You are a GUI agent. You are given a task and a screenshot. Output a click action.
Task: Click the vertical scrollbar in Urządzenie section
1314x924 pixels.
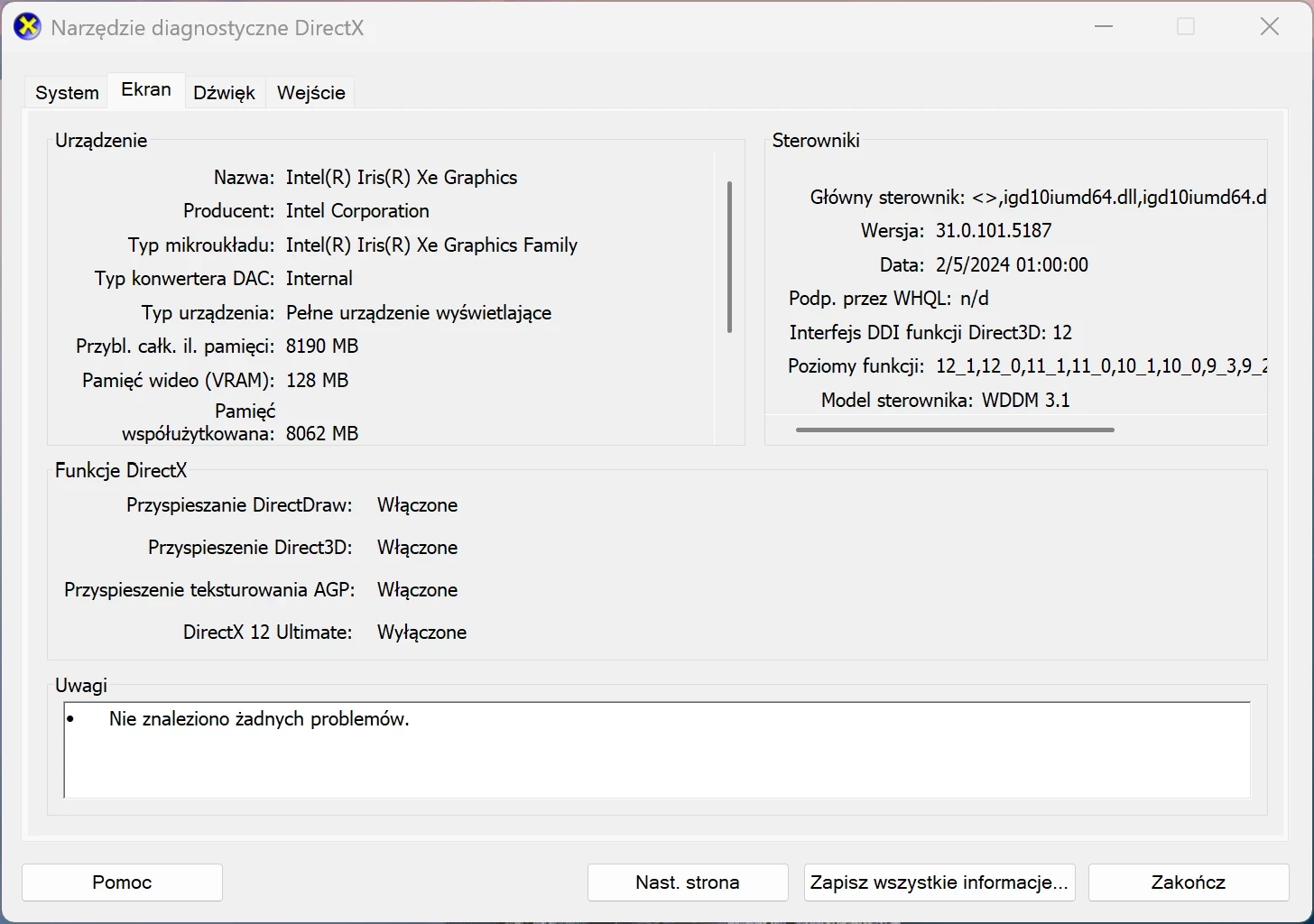pos(729,255)
